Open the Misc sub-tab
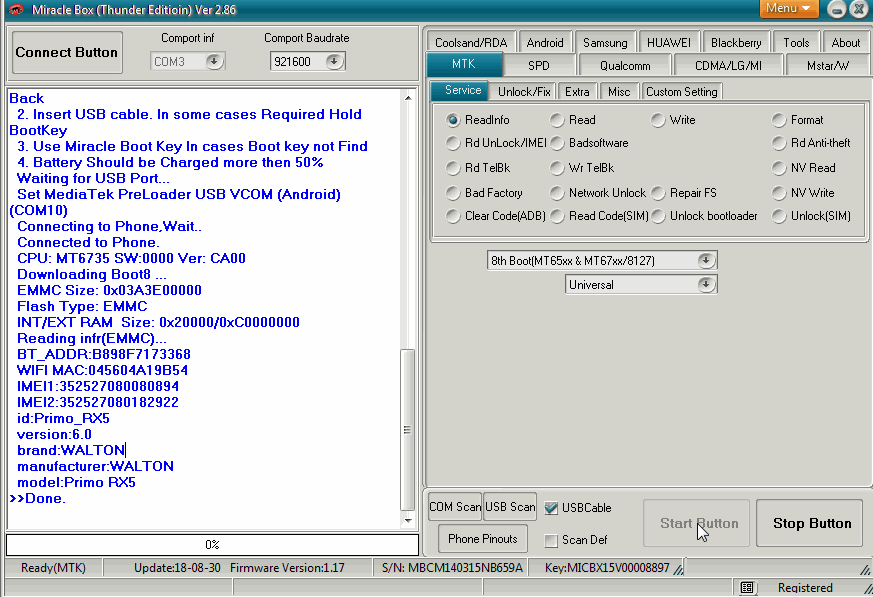 [619, 91]
